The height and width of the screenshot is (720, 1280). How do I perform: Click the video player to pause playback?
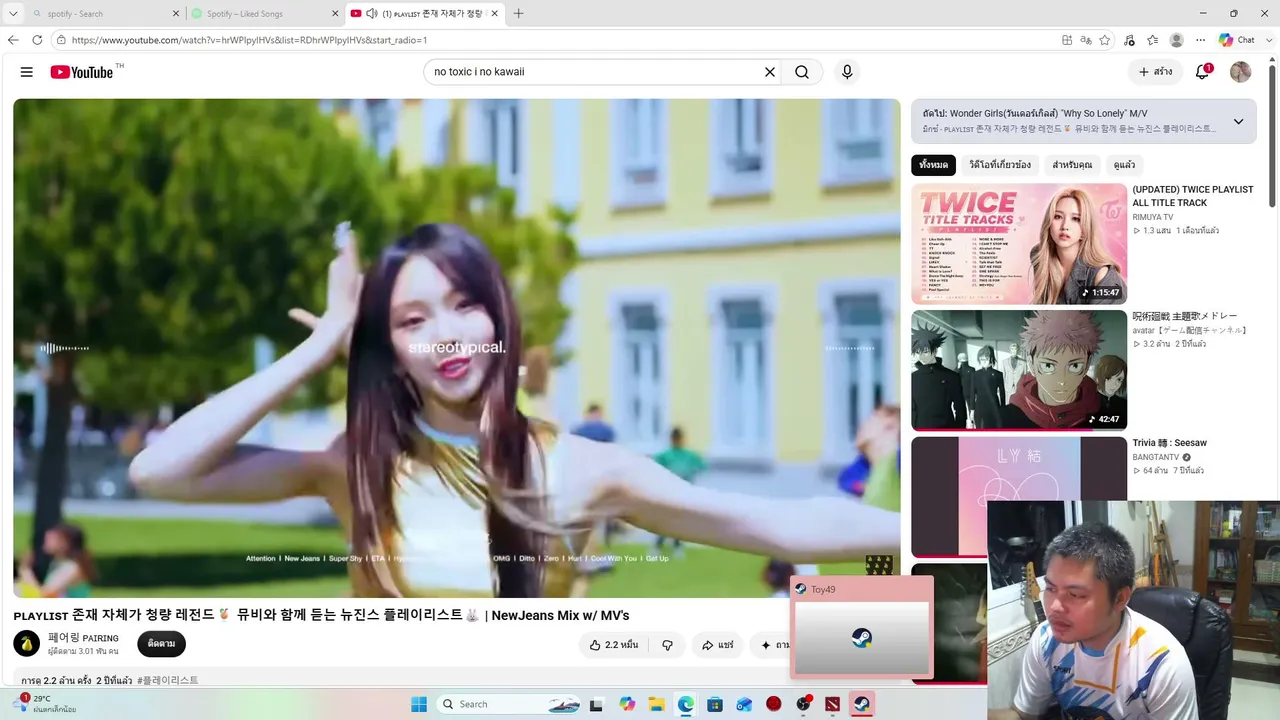tap(457, 348)
